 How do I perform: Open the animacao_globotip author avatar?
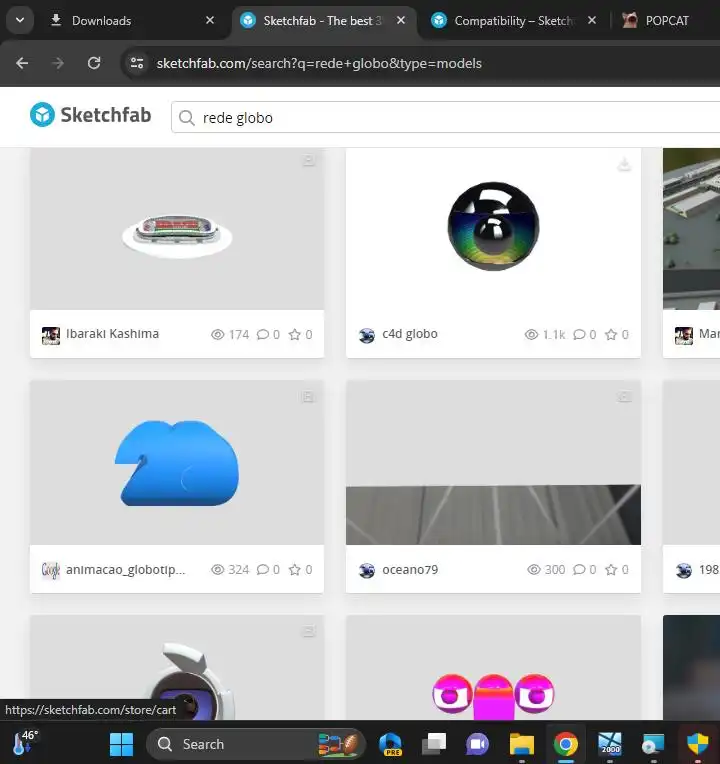tap(51, 570)
